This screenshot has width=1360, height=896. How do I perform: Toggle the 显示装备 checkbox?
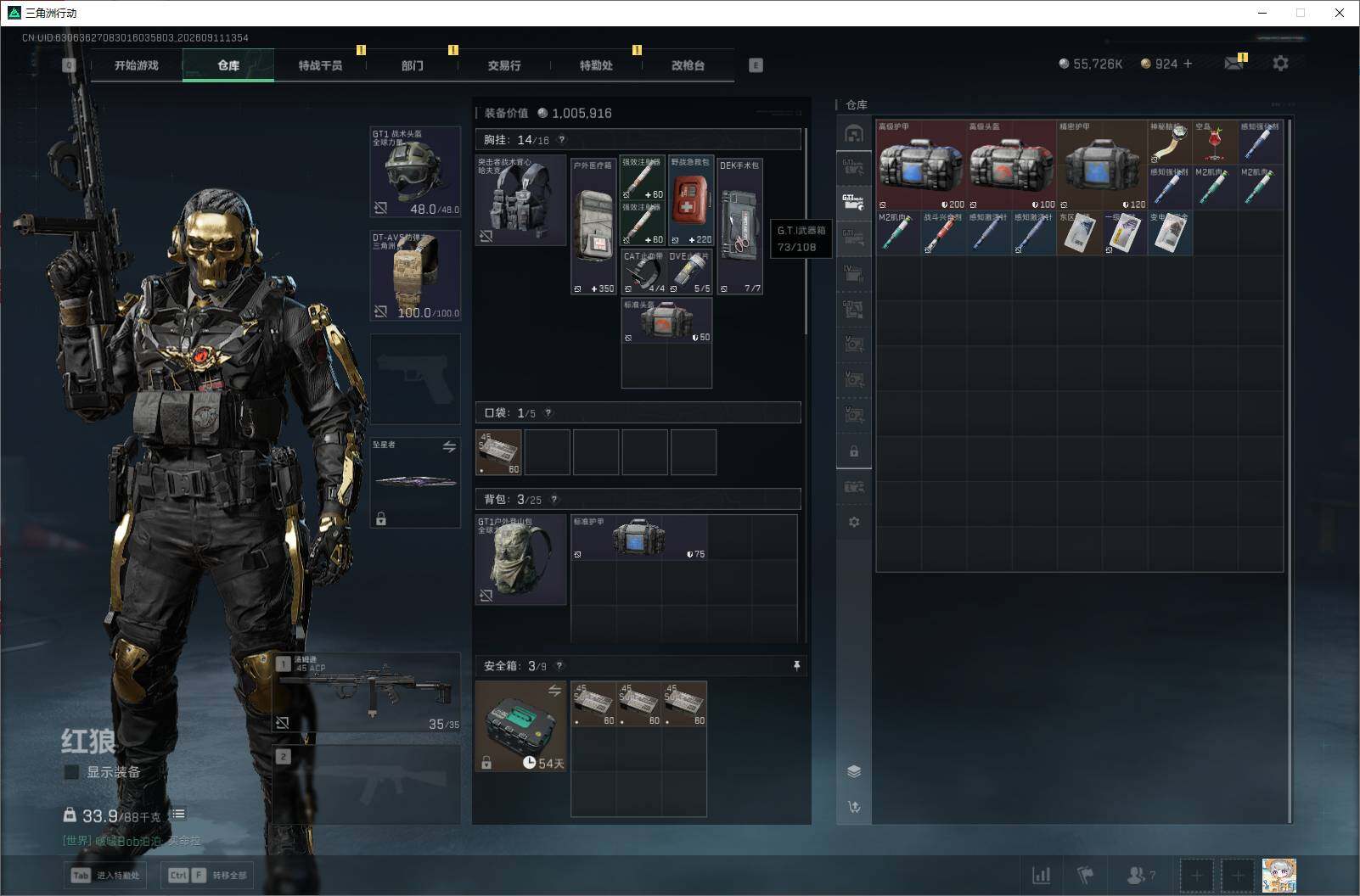(72, 772)
